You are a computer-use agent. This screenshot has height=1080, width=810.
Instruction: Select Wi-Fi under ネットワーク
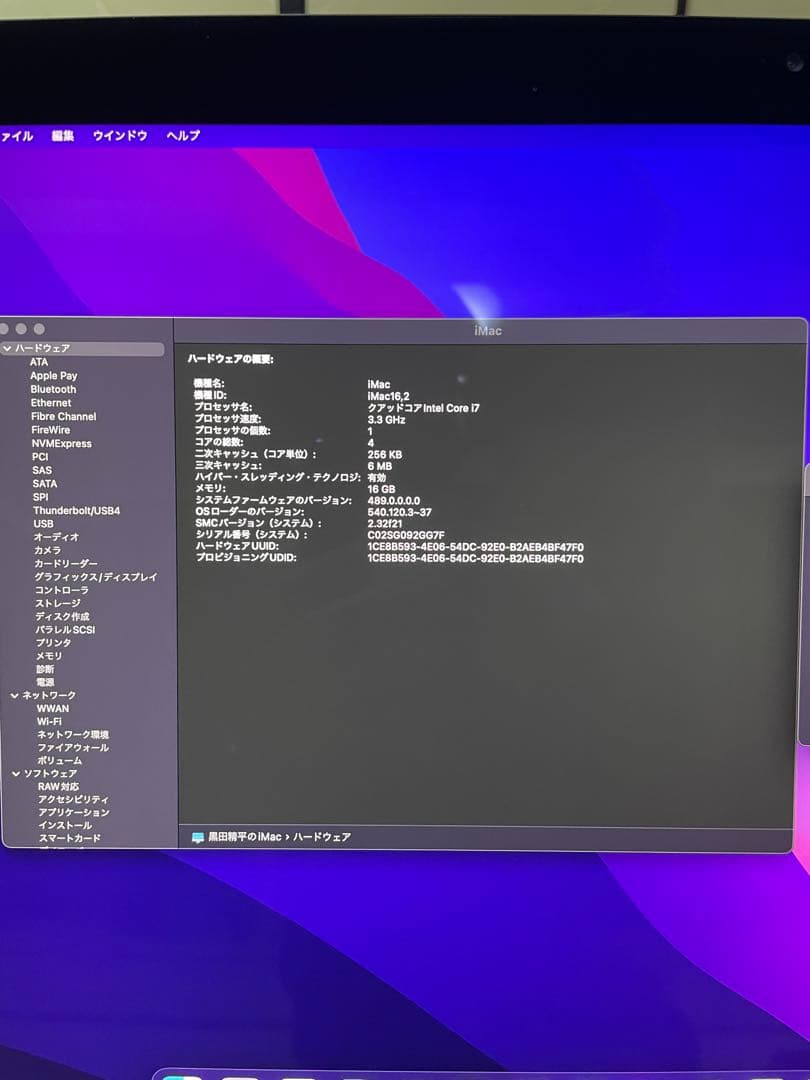pos(49,721)
